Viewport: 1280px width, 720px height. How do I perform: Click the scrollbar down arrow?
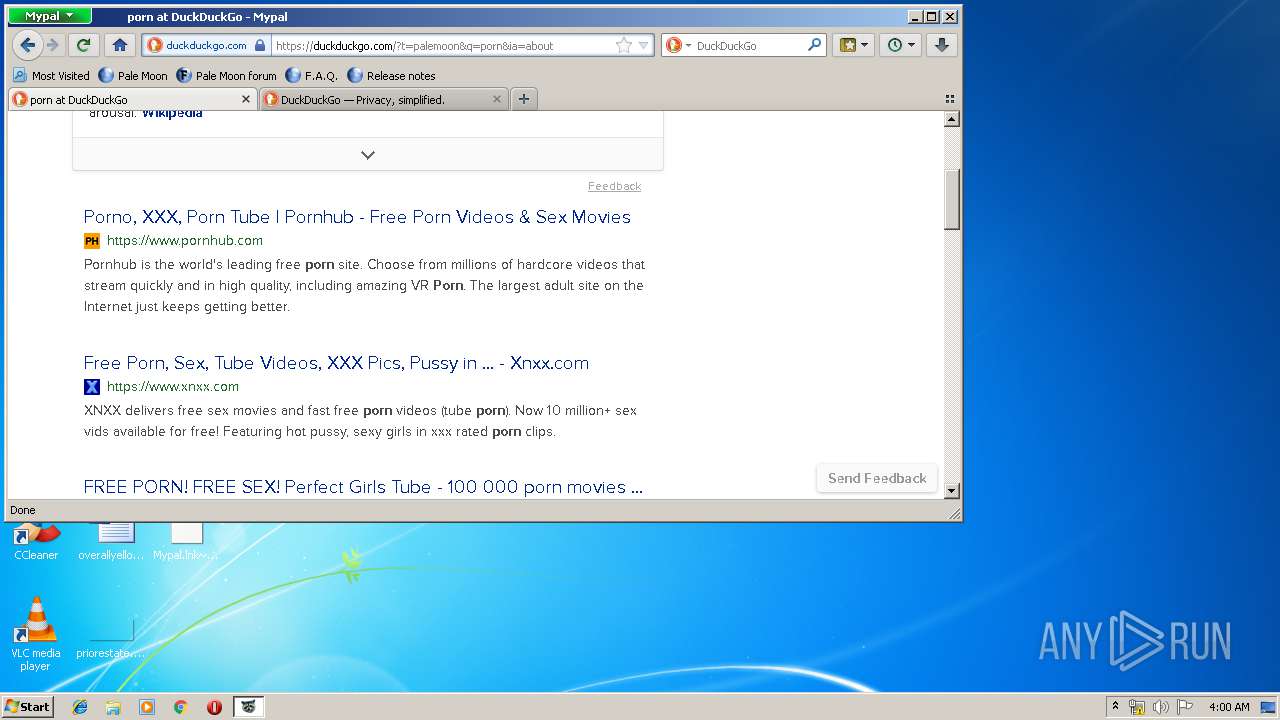pyautogui.click(x=952, y=490)
